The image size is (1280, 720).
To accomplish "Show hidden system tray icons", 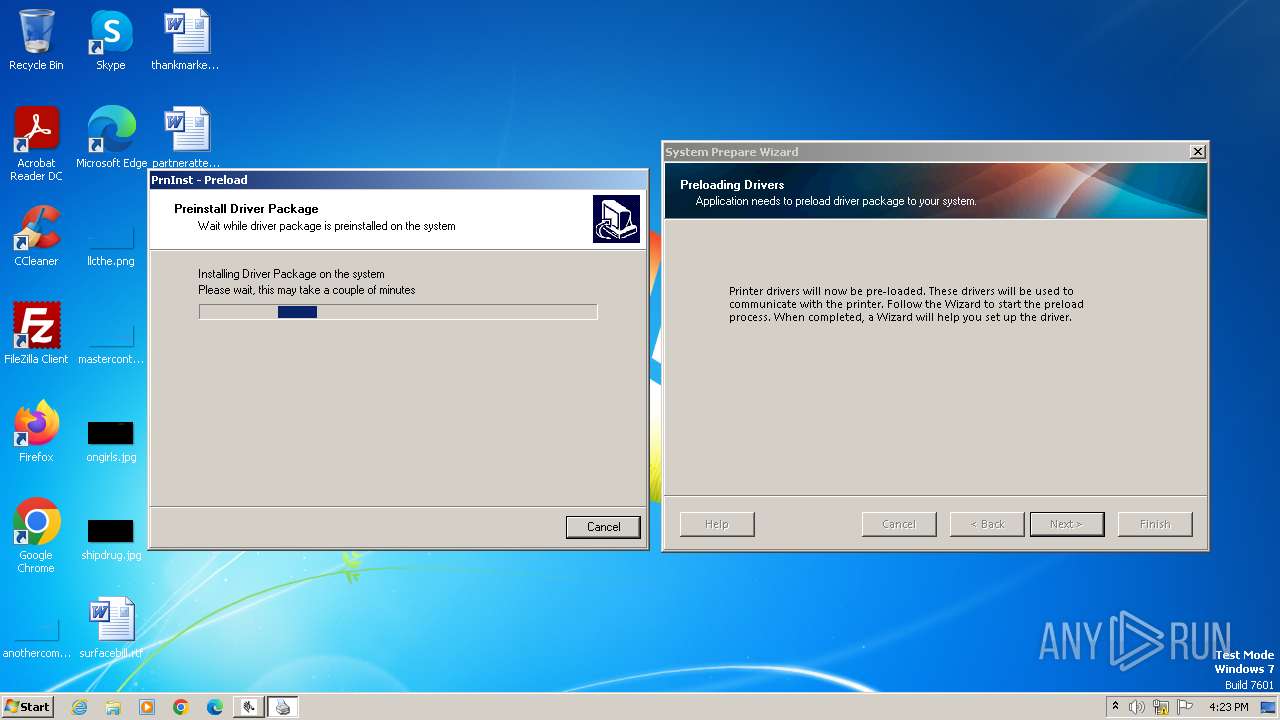I will [x=1115, y=707].
